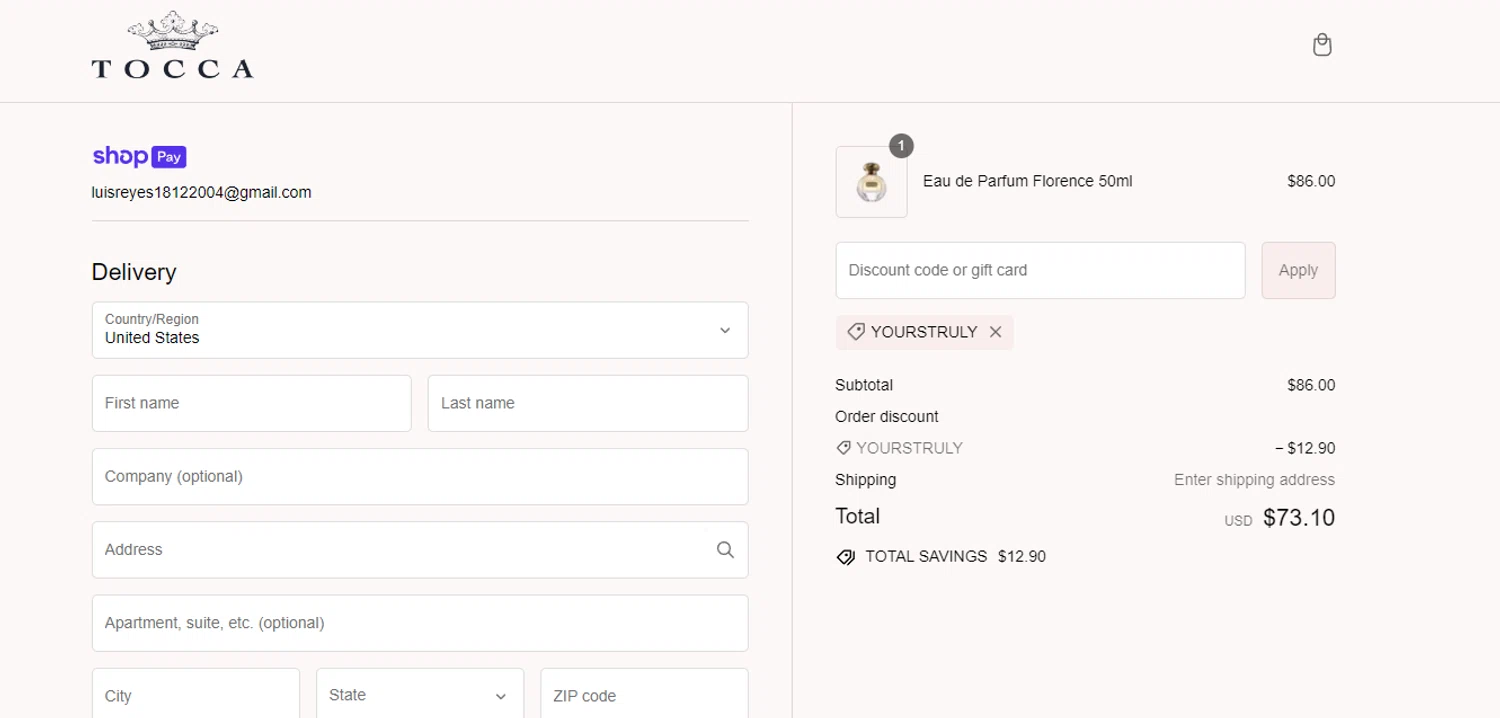This screenshot has width=1500, height=718.
Task: Click the tag icon on YOURSTRULY chip
Action: point(855,332)
